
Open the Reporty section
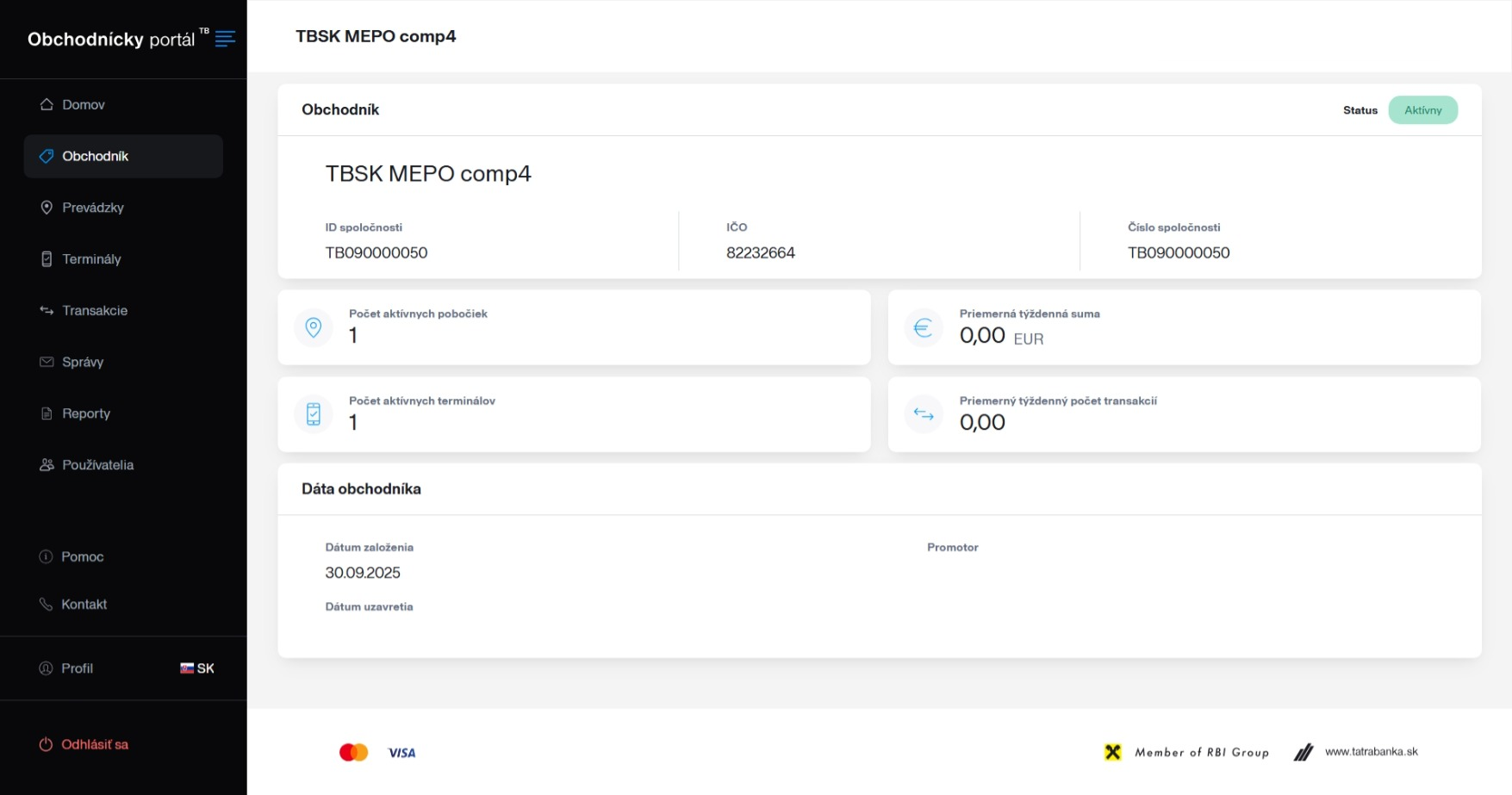[x=85, y=413]
